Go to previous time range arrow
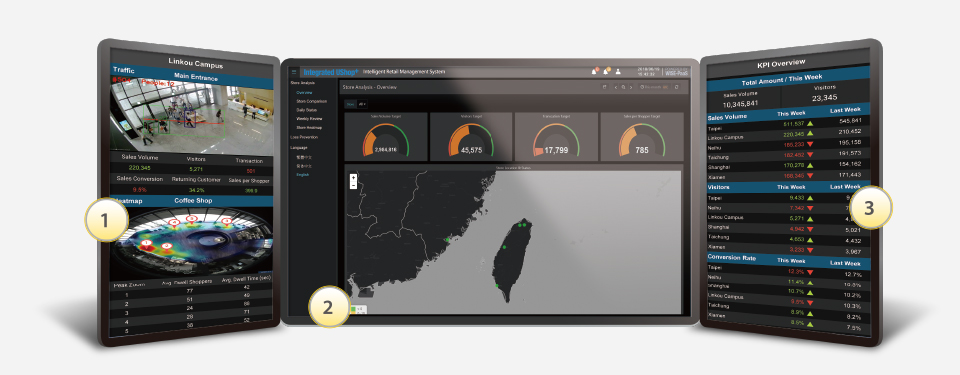This screenshot has width=960, height=375. coord(616,88)
